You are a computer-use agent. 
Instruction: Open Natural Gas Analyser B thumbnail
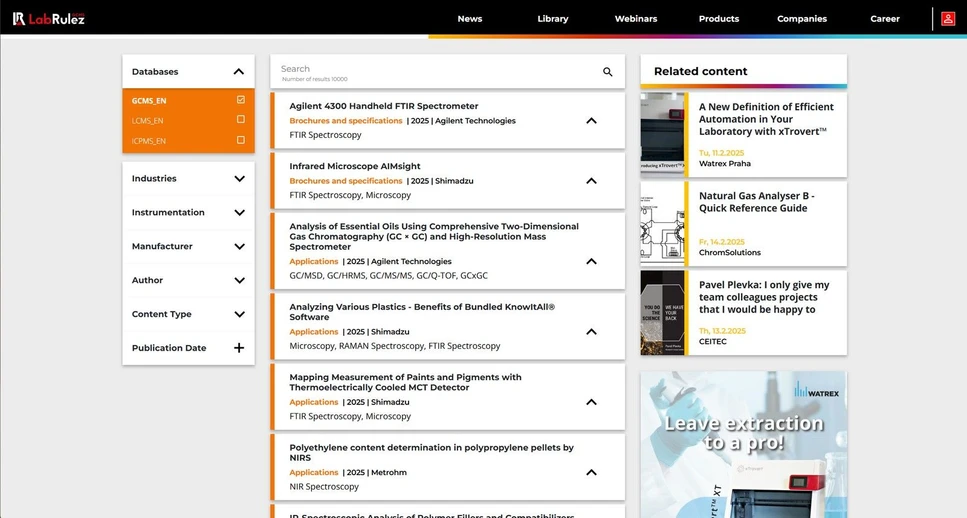click(662, 223)
